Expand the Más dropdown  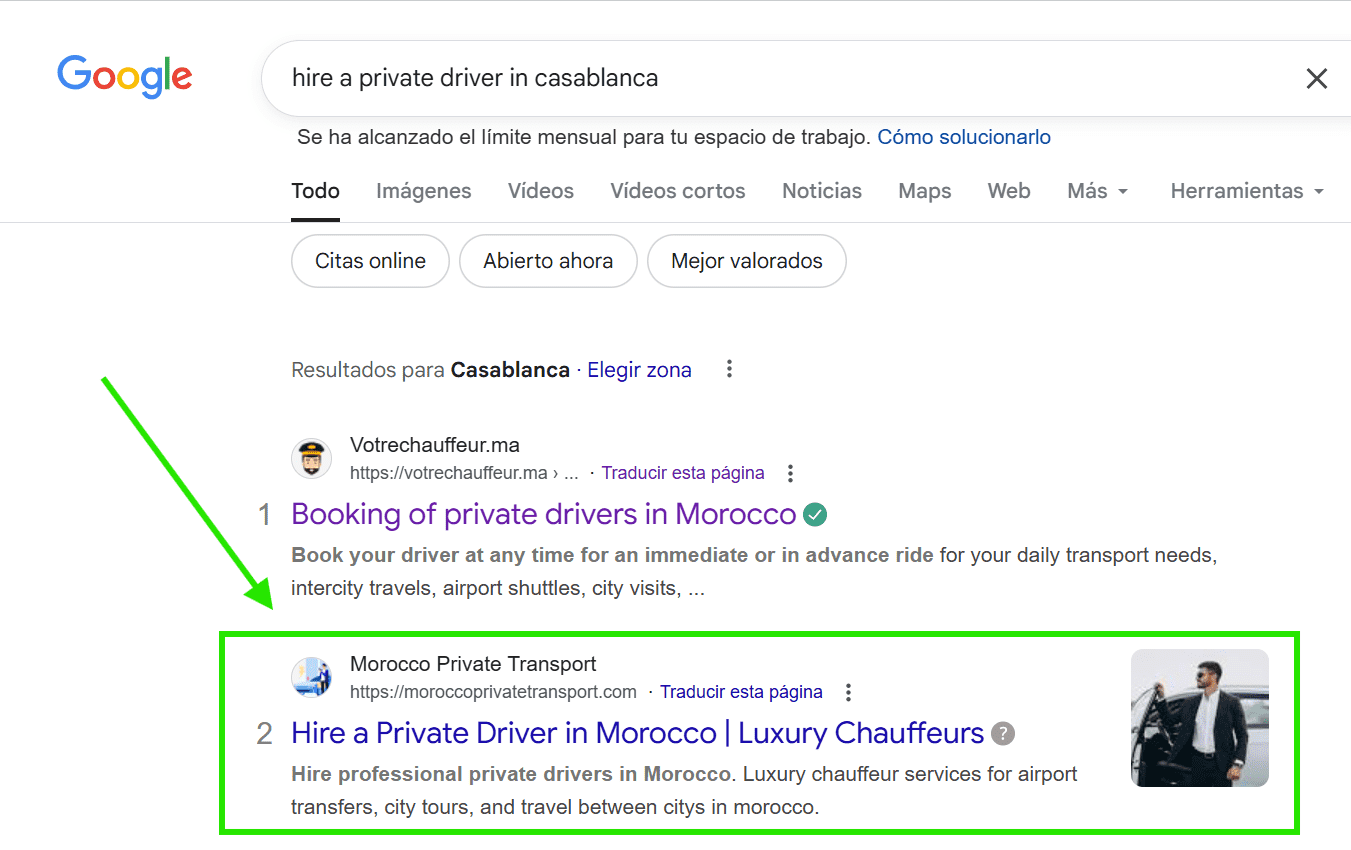click(x=1097, y=191)
